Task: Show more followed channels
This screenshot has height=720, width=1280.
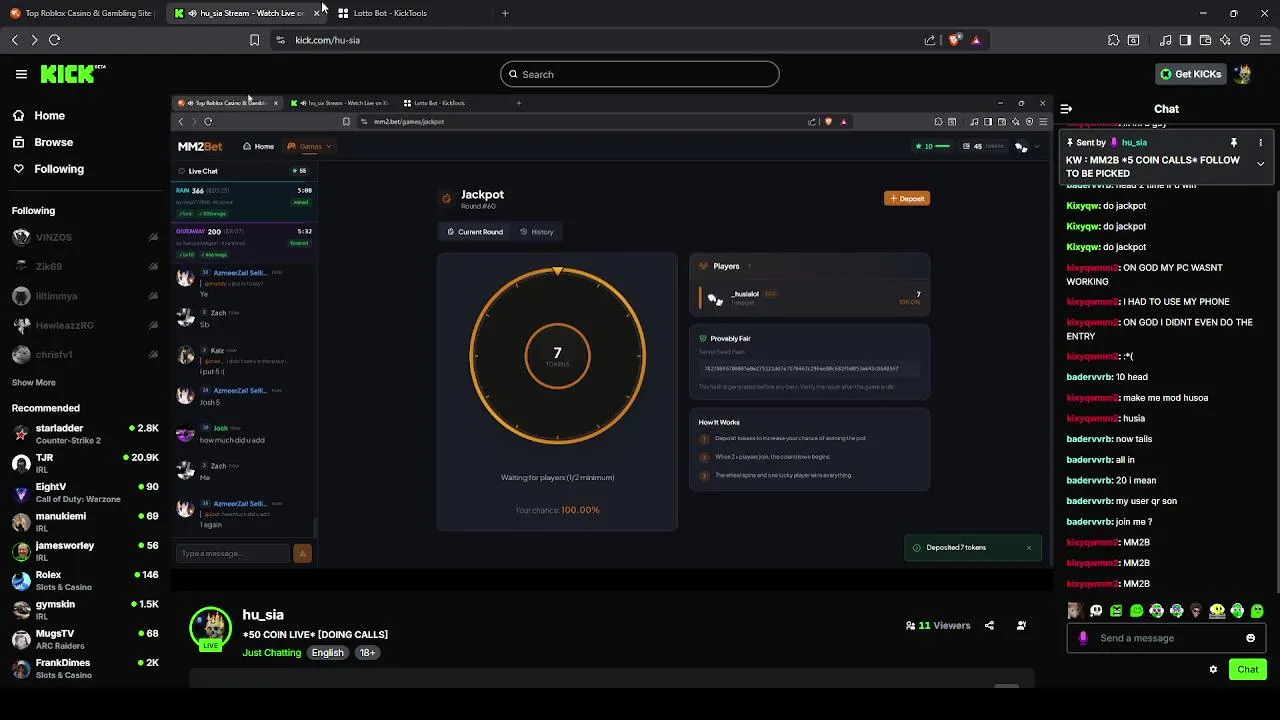Action: [x=33, y=383]
